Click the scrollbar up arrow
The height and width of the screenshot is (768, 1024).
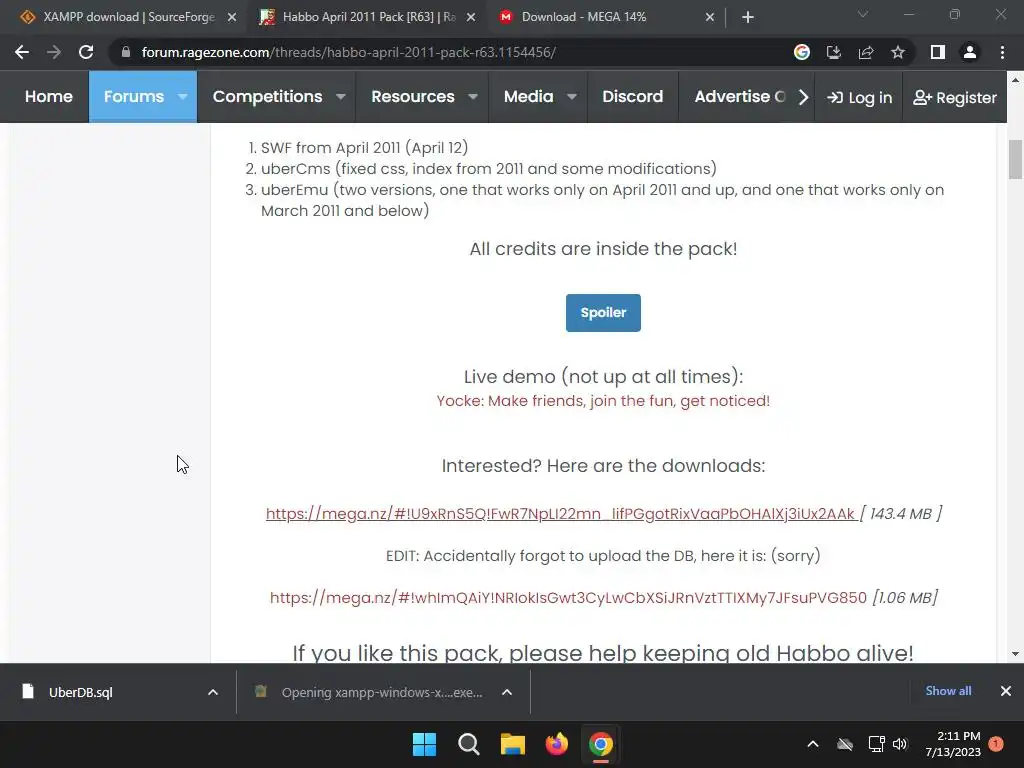[1015, 80]
